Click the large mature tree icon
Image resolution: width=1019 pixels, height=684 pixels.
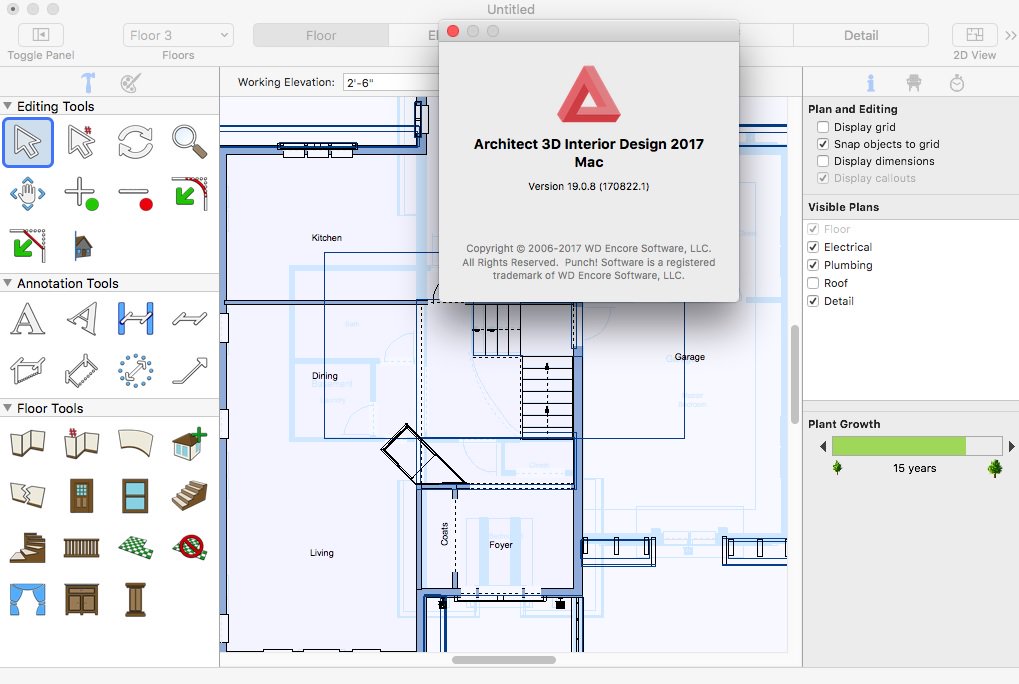pos(995,468)
